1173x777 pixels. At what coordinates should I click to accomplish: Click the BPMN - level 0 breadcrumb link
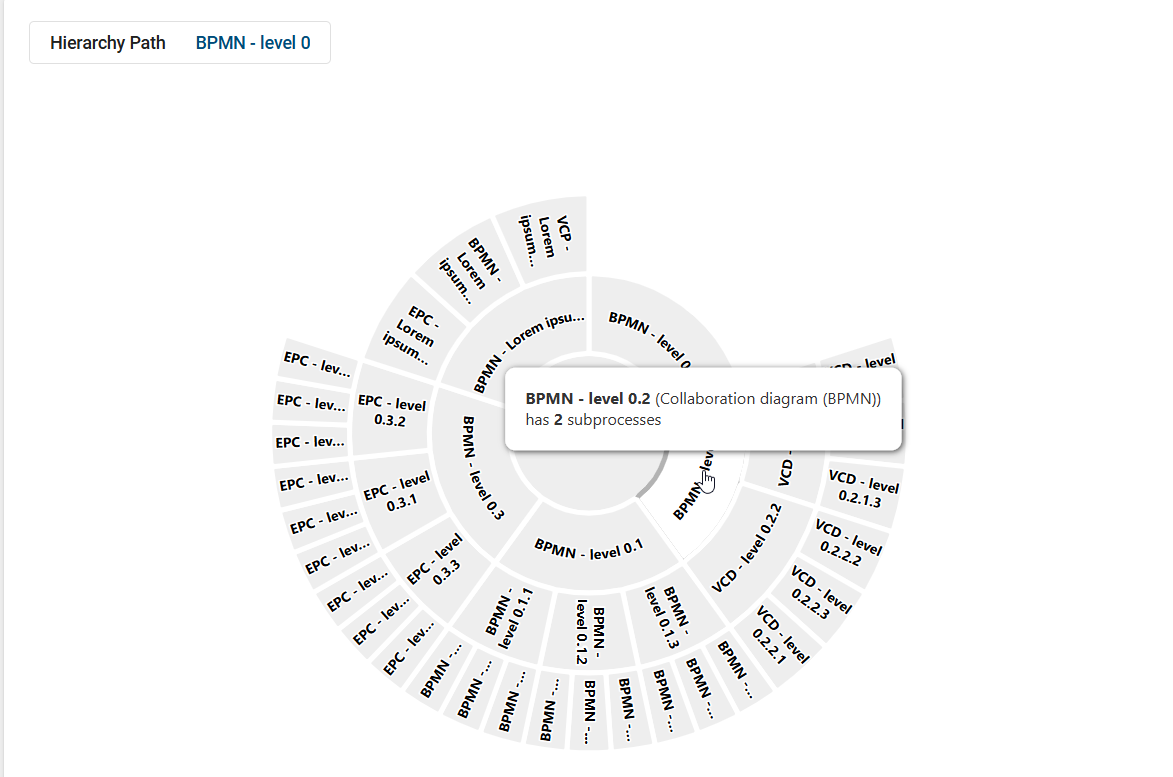(x=252, y=42)
